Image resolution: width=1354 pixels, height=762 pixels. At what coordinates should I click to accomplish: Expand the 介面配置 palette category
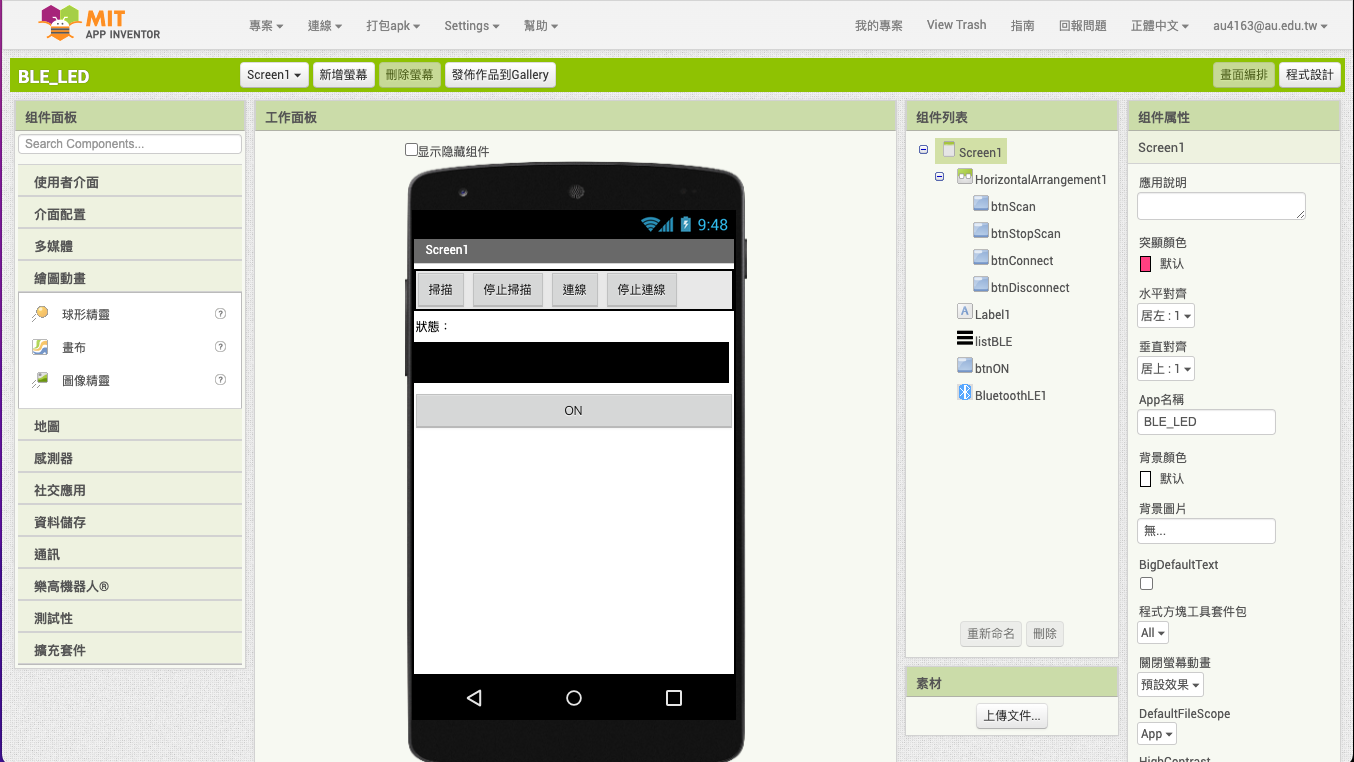click(130, 214)
